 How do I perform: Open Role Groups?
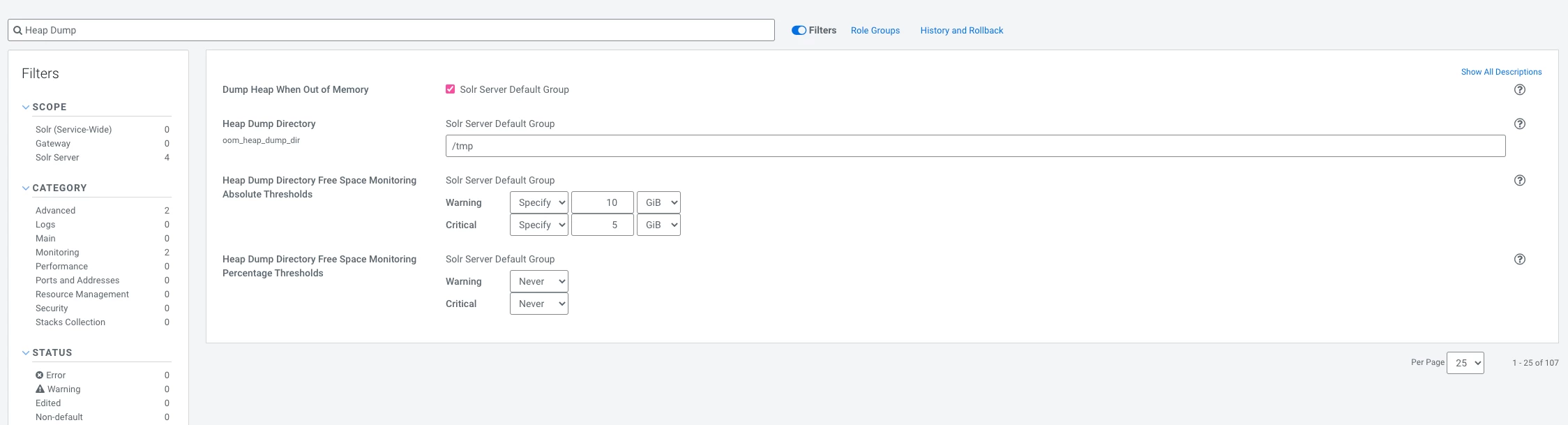click(x=875, y=30)
